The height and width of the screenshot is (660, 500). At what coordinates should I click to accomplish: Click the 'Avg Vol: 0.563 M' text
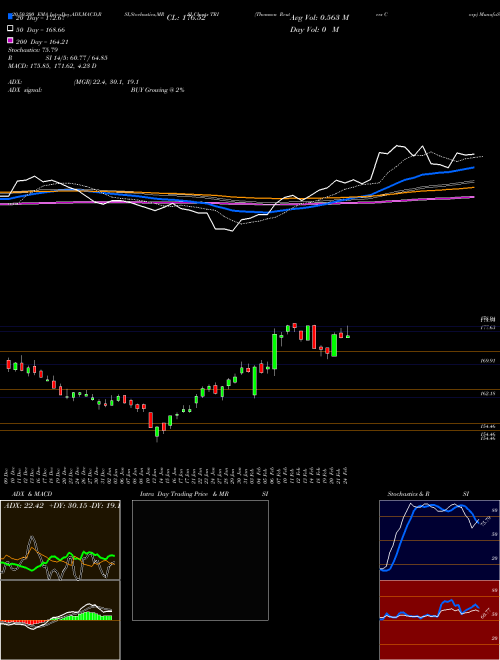point(319,18)
